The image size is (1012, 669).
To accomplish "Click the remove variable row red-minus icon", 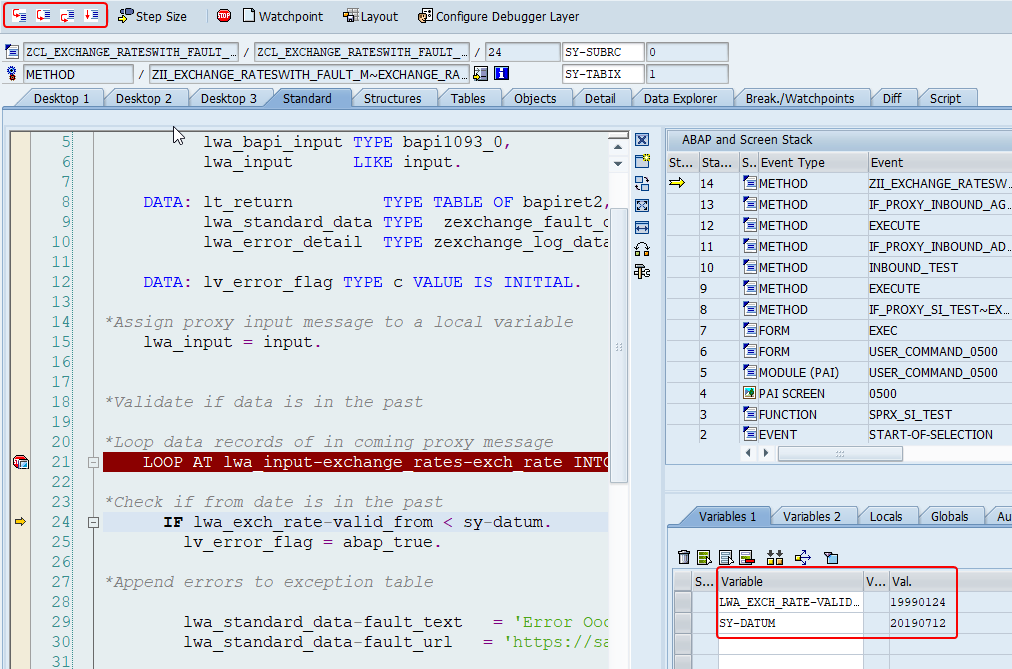I will point(747,557).
